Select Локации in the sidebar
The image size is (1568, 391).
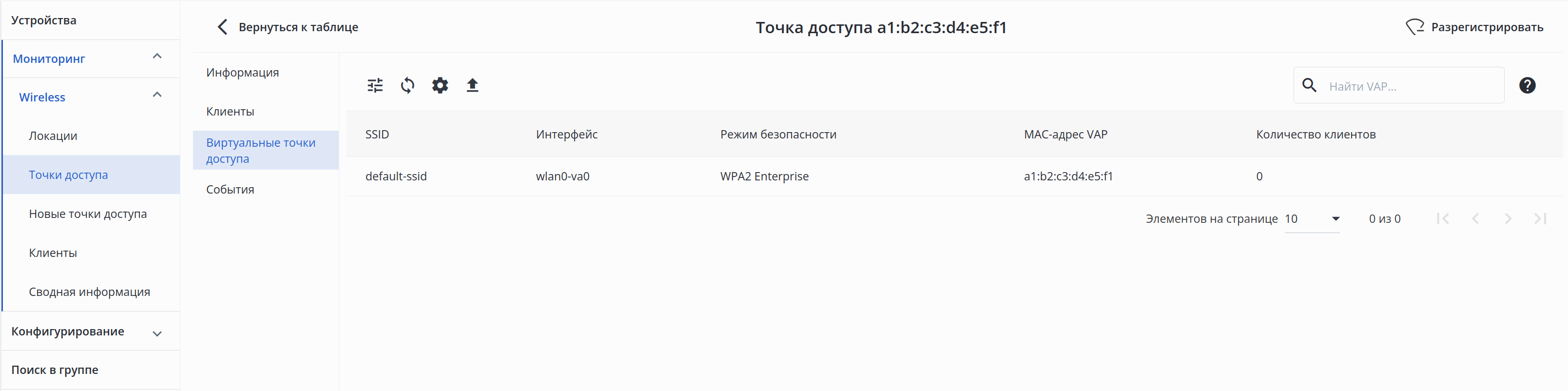coord(53,136)
